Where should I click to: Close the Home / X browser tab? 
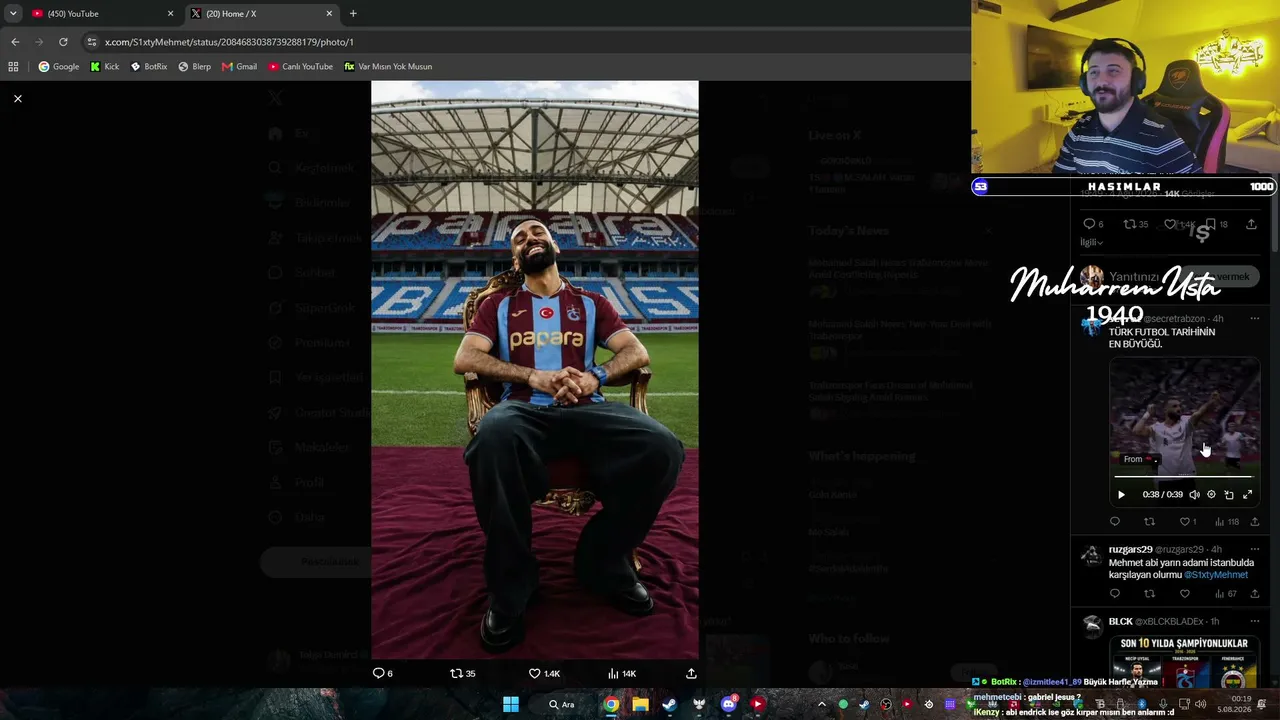click(x=329, y=13)
